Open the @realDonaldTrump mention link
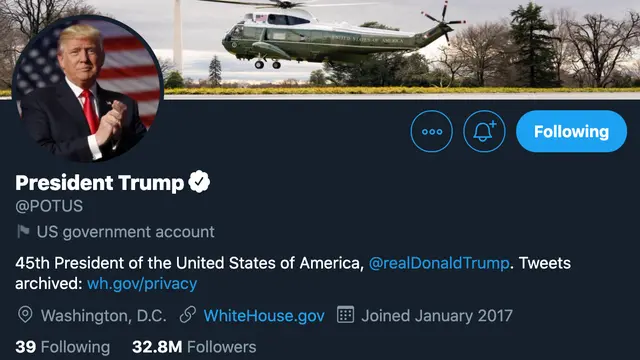Image resolution: width=640 pixels, height=360 pixels. pos(439,263)
